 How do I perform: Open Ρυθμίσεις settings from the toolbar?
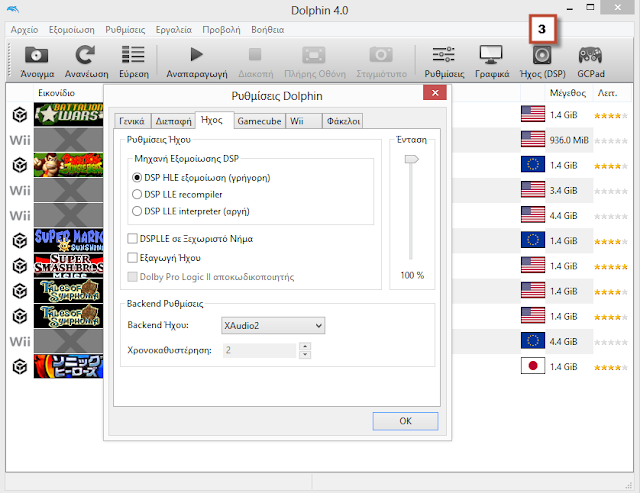tap(444, 54)
